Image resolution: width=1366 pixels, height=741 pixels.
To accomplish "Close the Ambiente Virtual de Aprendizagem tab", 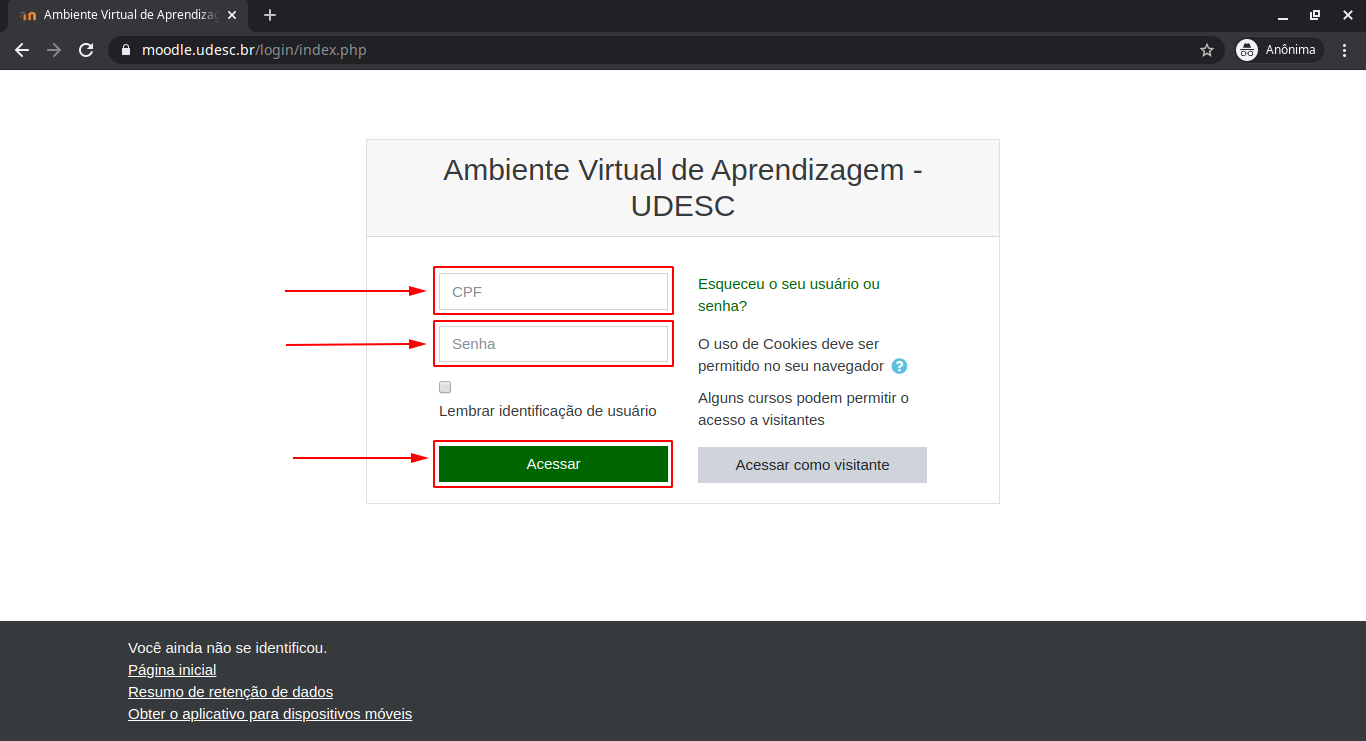I will (232, 15).
